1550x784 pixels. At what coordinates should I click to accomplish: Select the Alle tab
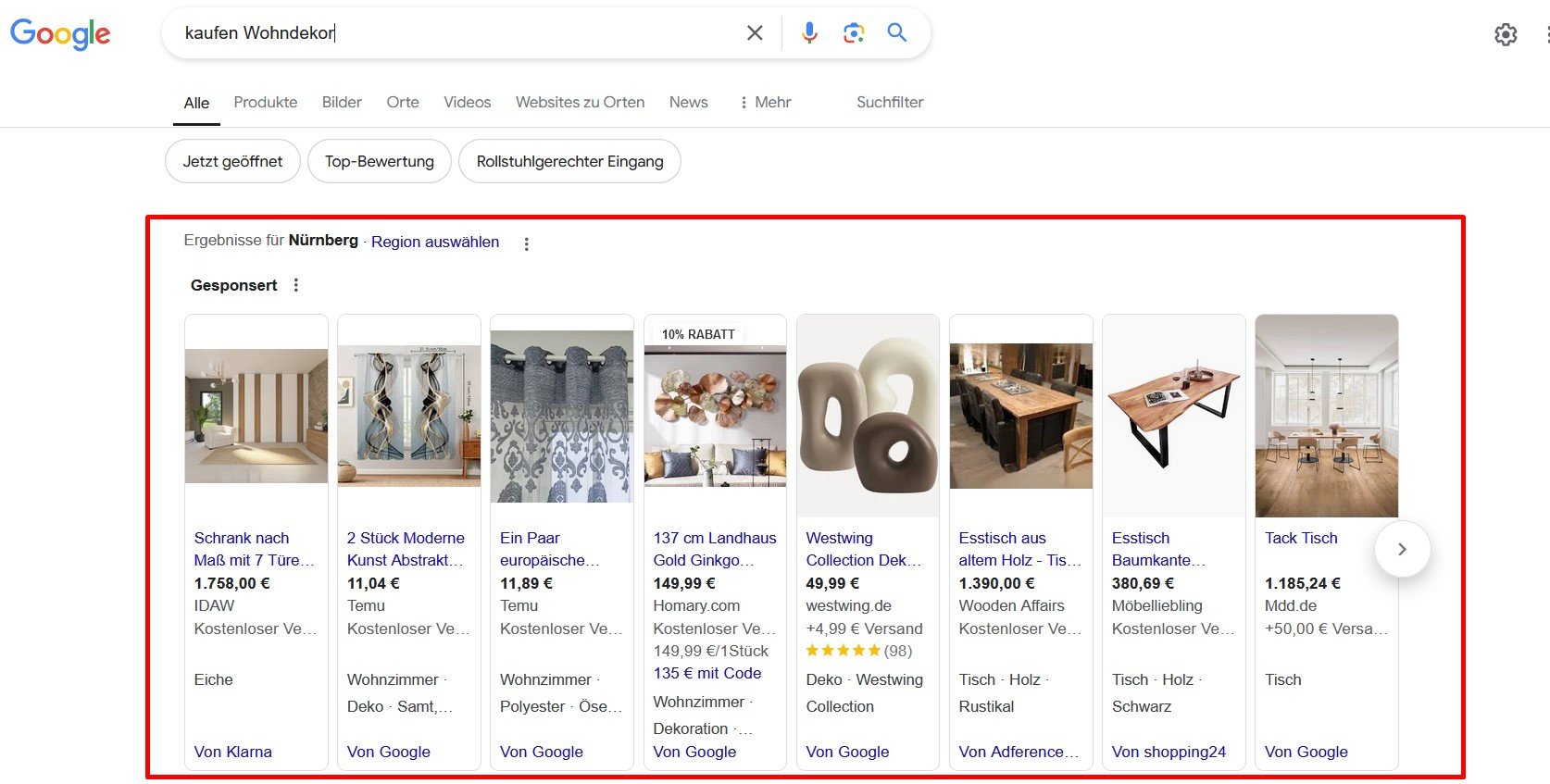[196, 103]
